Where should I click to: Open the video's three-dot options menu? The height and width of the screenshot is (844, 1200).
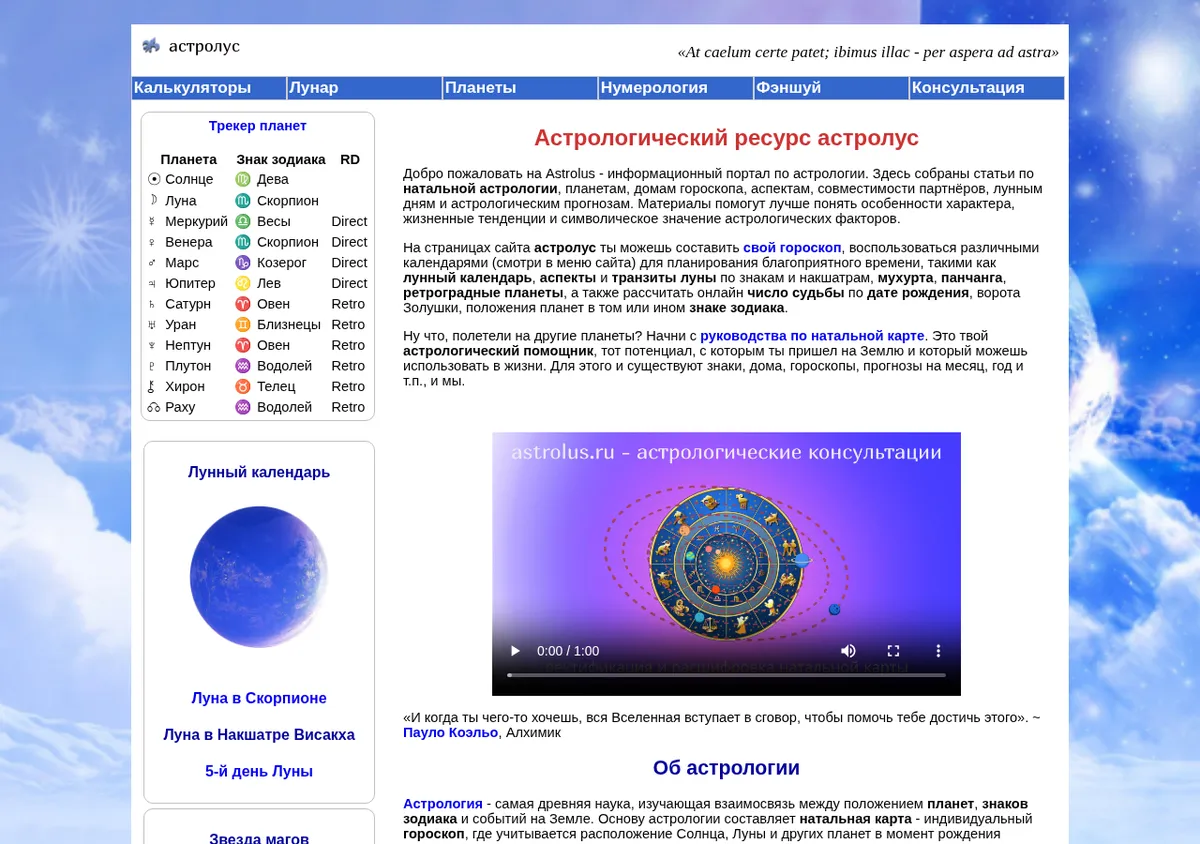pos(938,651)
